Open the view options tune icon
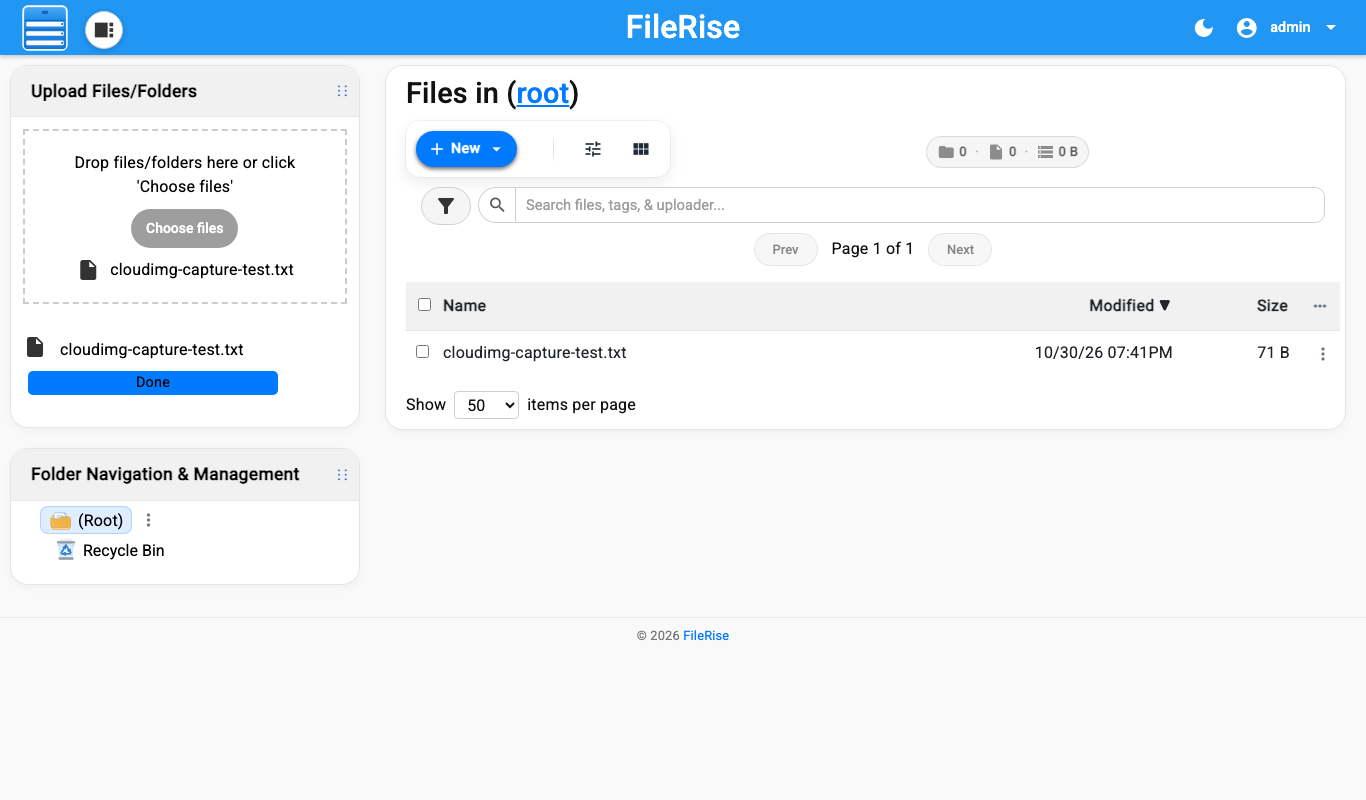Image resolution: width=1366 pixels, height=800 pixels. tap(593, 149)
